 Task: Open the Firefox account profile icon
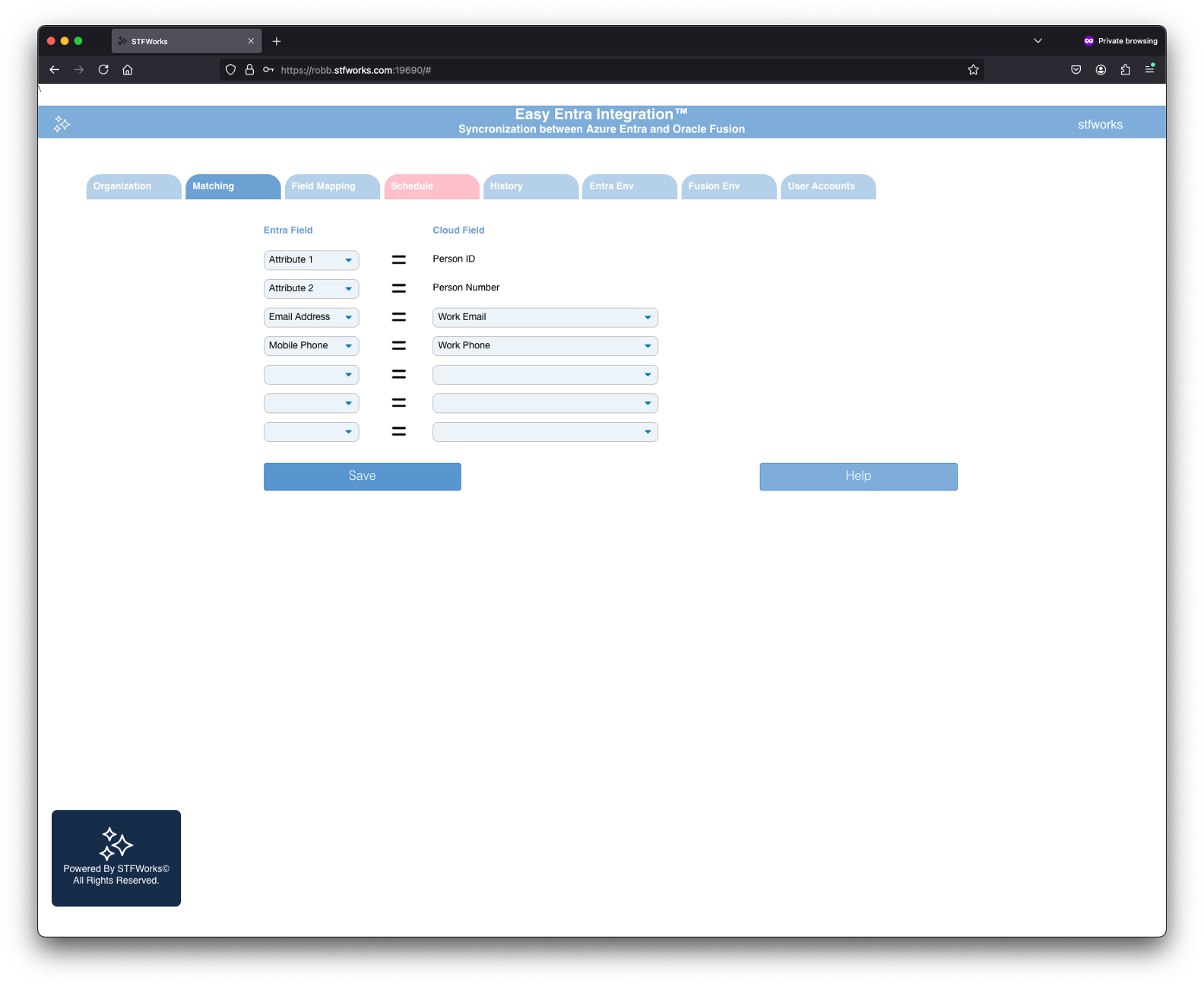click(x=1101, y=70)
